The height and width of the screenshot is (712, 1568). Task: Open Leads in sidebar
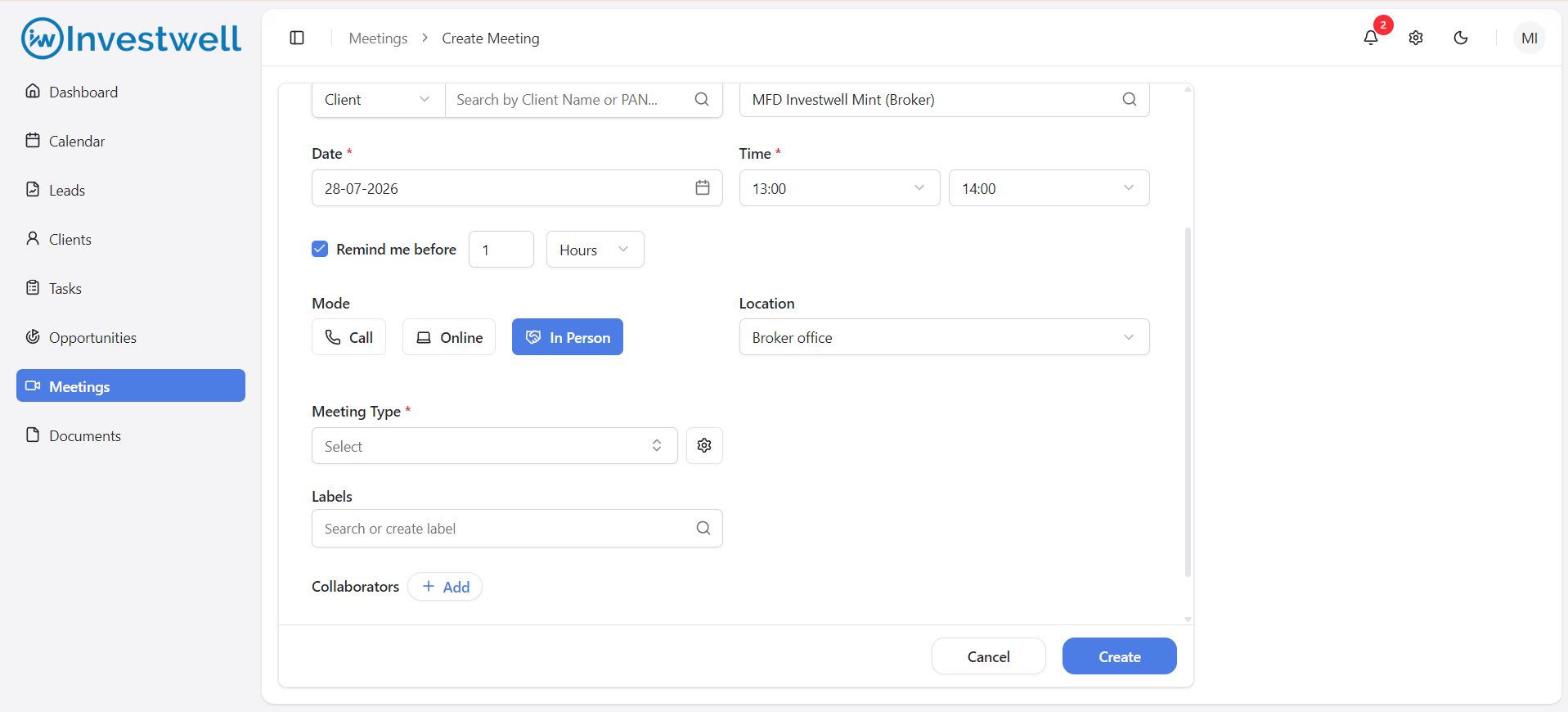pyautogui.click(x=131, y=190)
